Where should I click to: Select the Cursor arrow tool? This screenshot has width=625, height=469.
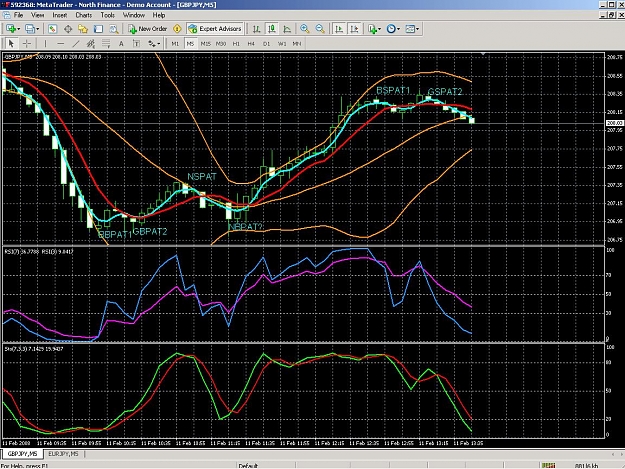click(x=11, y=43)
